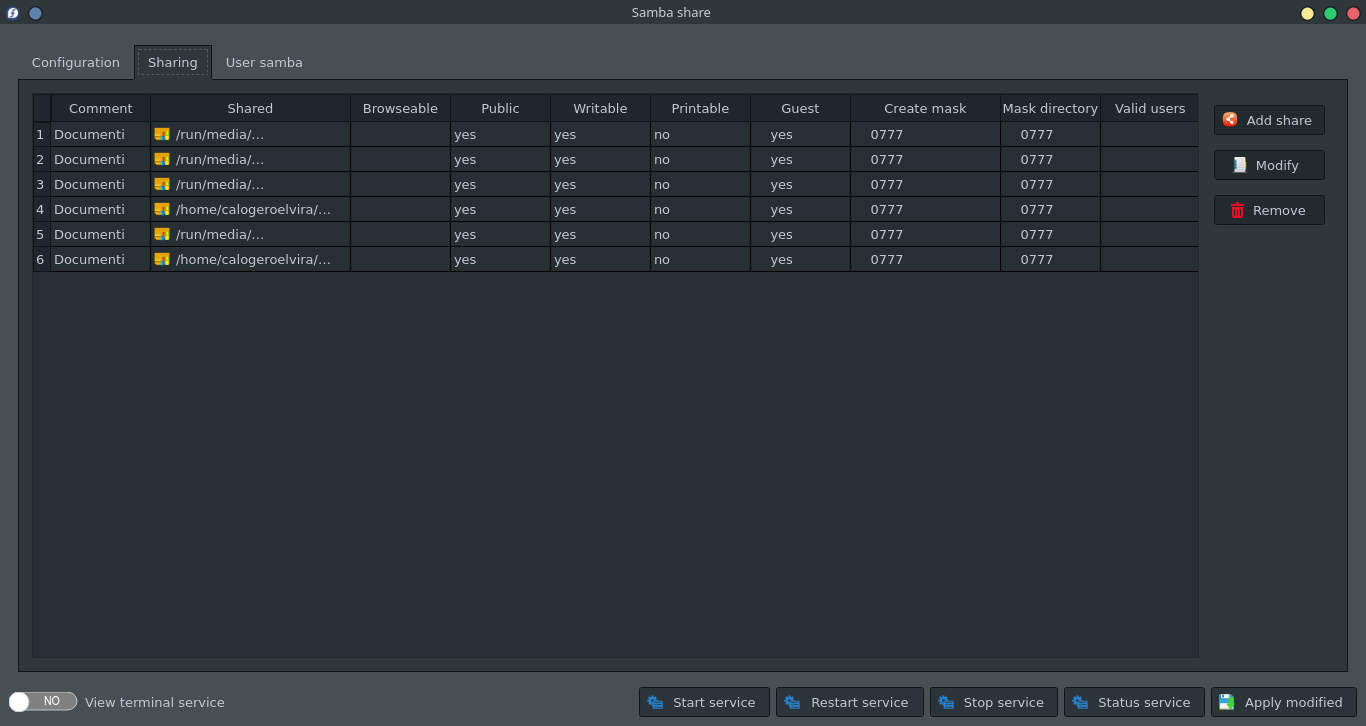Screen dimensions: 1366x726
Task: Click folder icon in row 1 Shared cell
Action: pyautogui.click(x=162, y=134)
